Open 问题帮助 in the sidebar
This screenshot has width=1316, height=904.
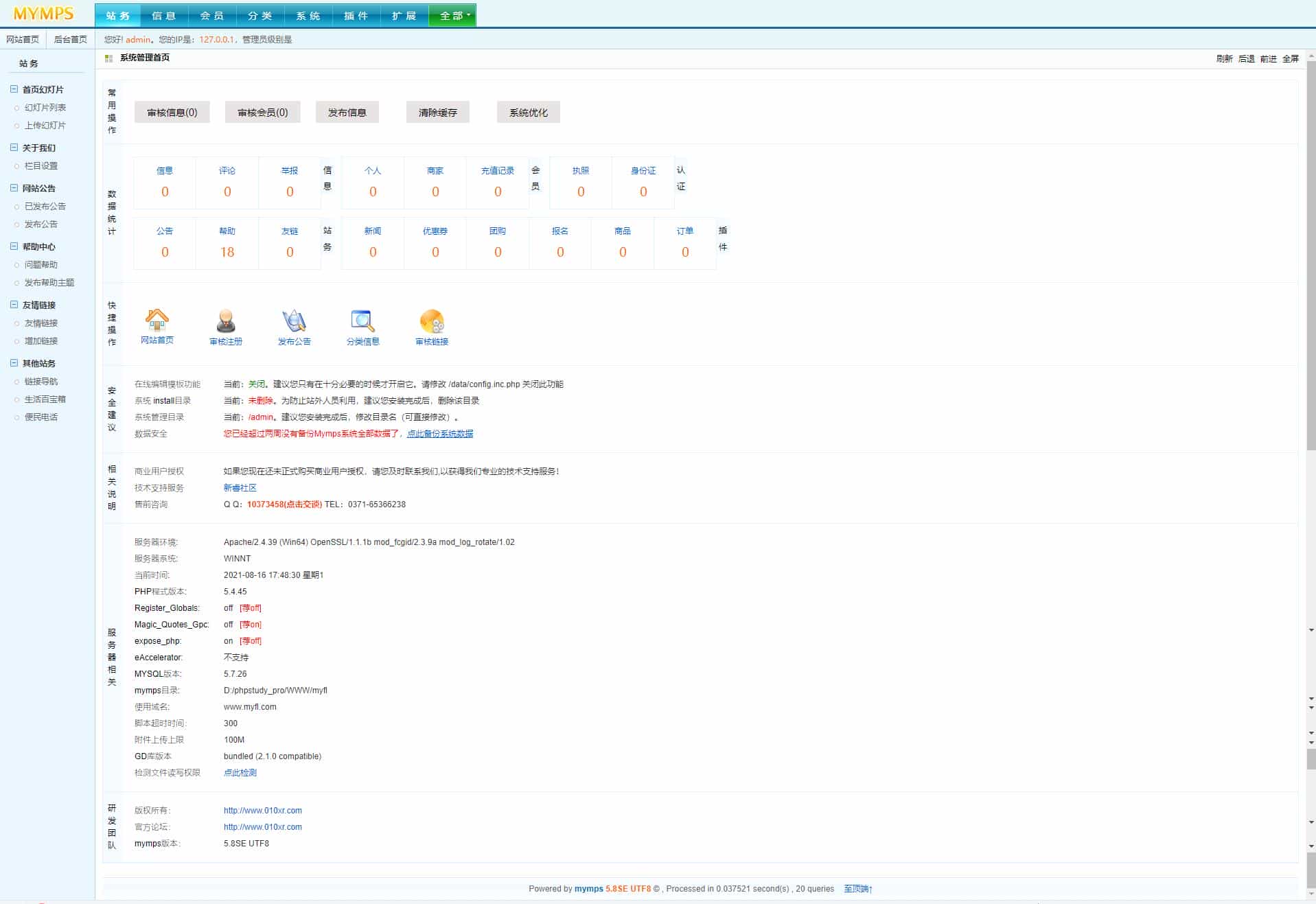coord(41,264)
